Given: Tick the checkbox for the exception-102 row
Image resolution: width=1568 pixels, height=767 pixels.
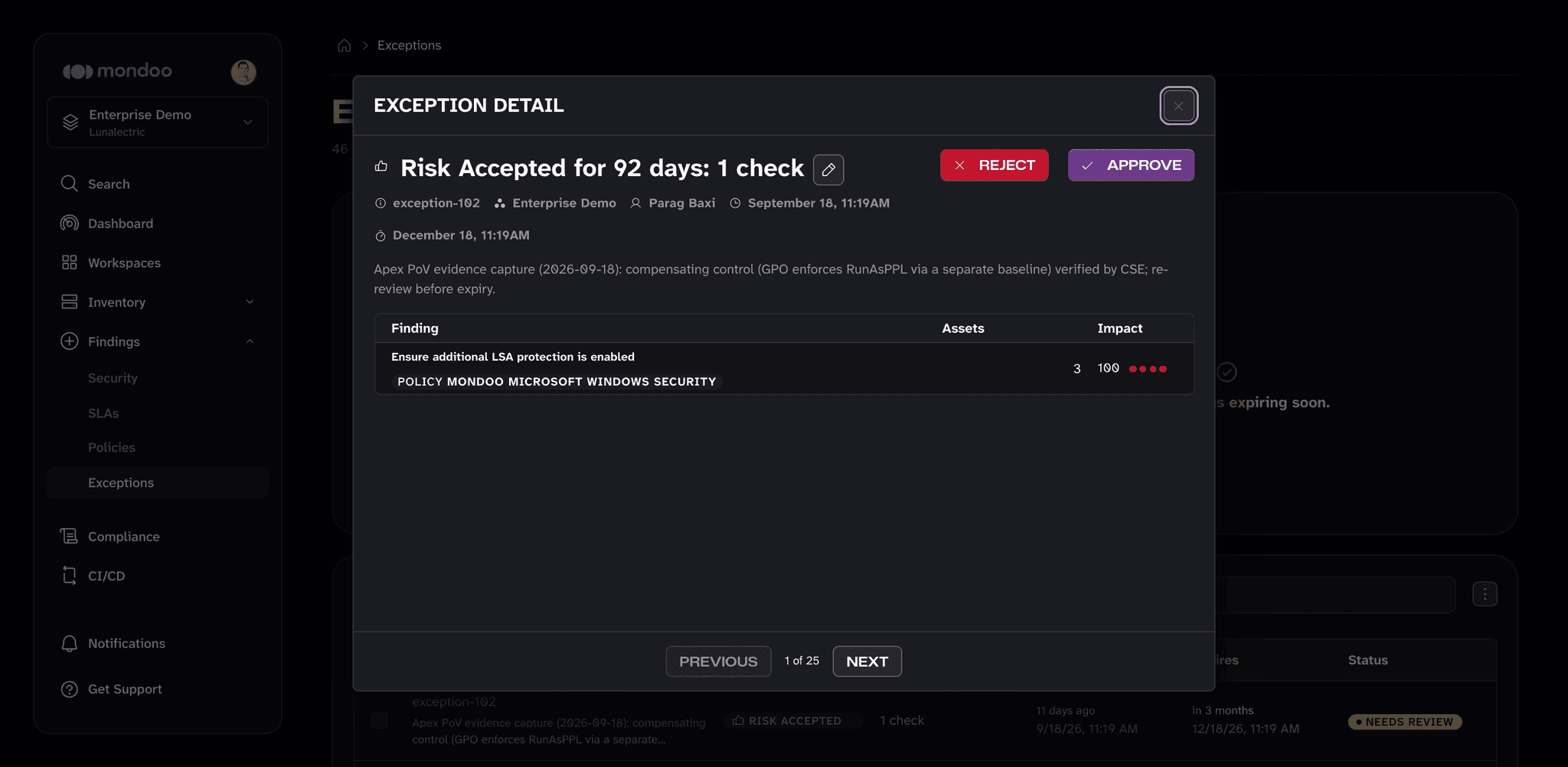Looking at the screenshot, I should [x=379, y=720].
